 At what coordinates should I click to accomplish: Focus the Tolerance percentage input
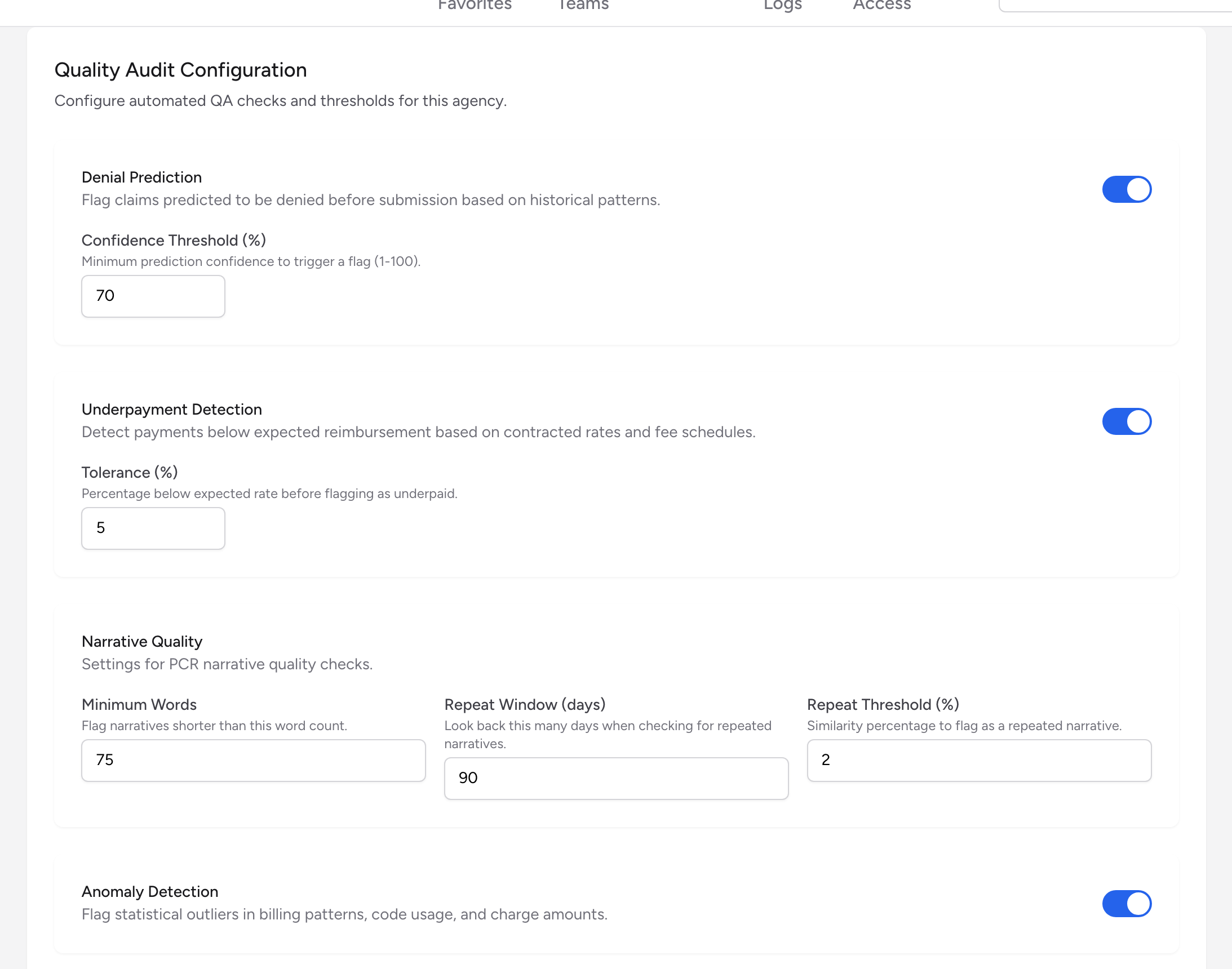pos(153,528)
